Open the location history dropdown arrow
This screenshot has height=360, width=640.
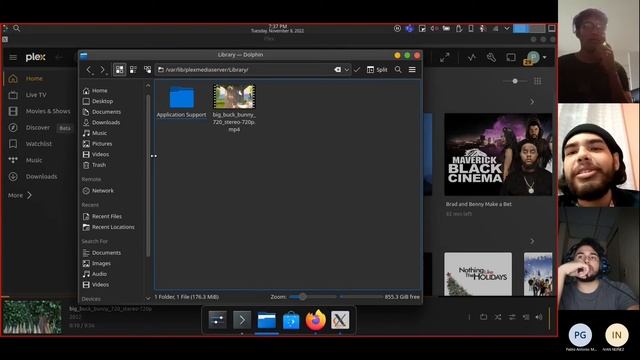tap(347, 70)
